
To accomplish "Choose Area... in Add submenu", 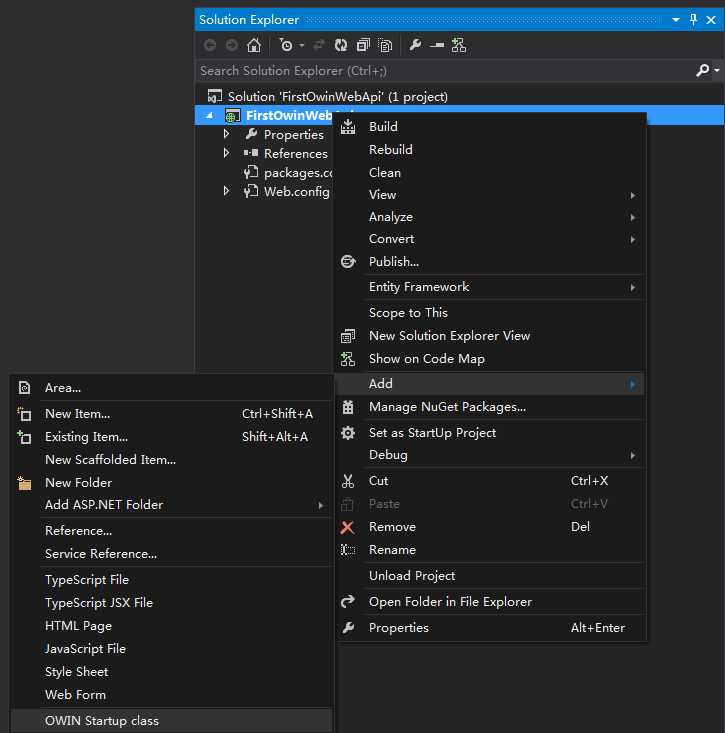I will pyautogui.click(x=172, y=388).
